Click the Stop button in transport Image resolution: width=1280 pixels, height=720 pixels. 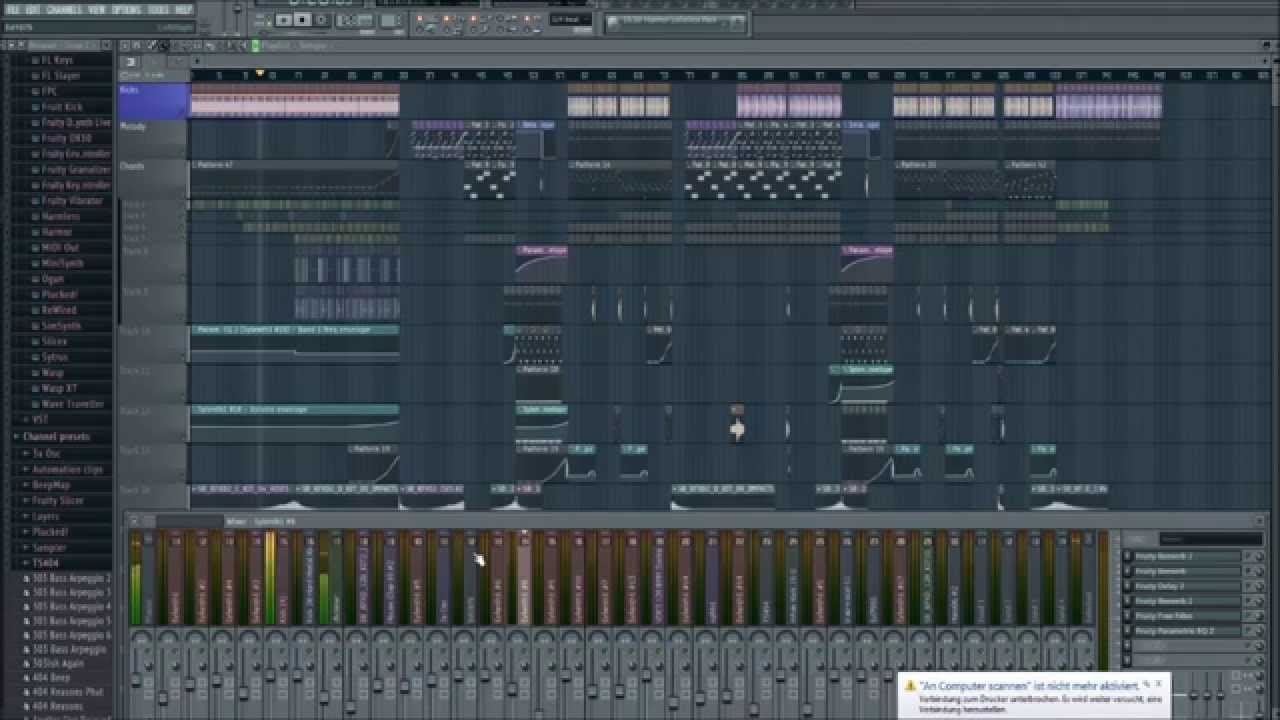pos(303,19)
